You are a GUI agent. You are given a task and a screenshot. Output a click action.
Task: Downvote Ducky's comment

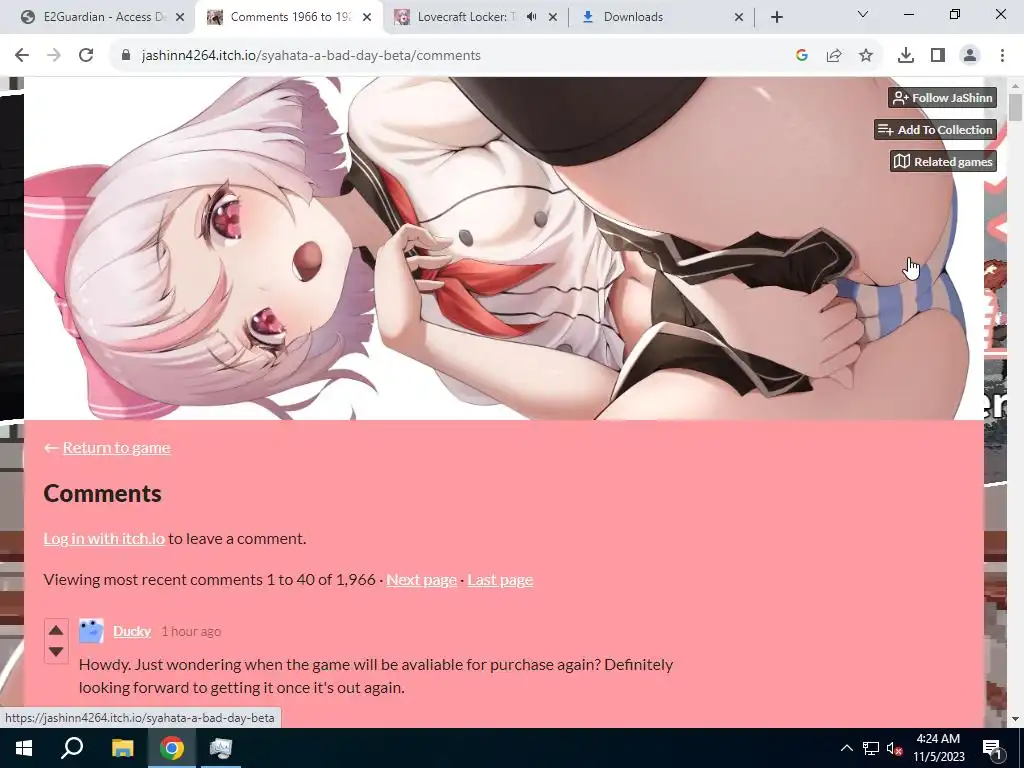56,652
